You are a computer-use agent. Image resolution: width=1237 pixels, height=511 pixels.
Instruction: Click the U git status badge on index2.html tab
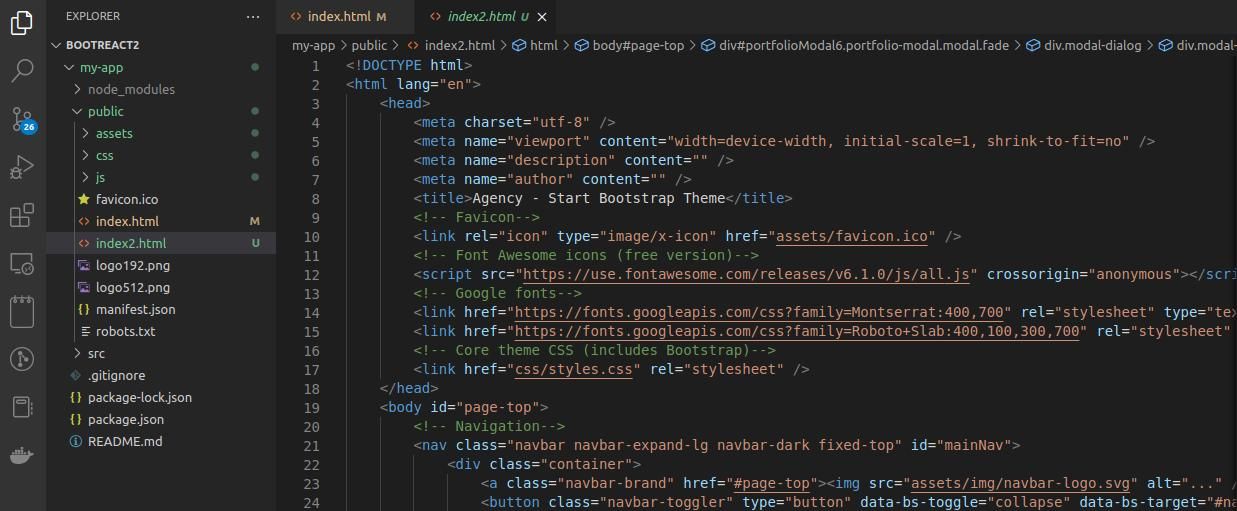click(525, 17)
